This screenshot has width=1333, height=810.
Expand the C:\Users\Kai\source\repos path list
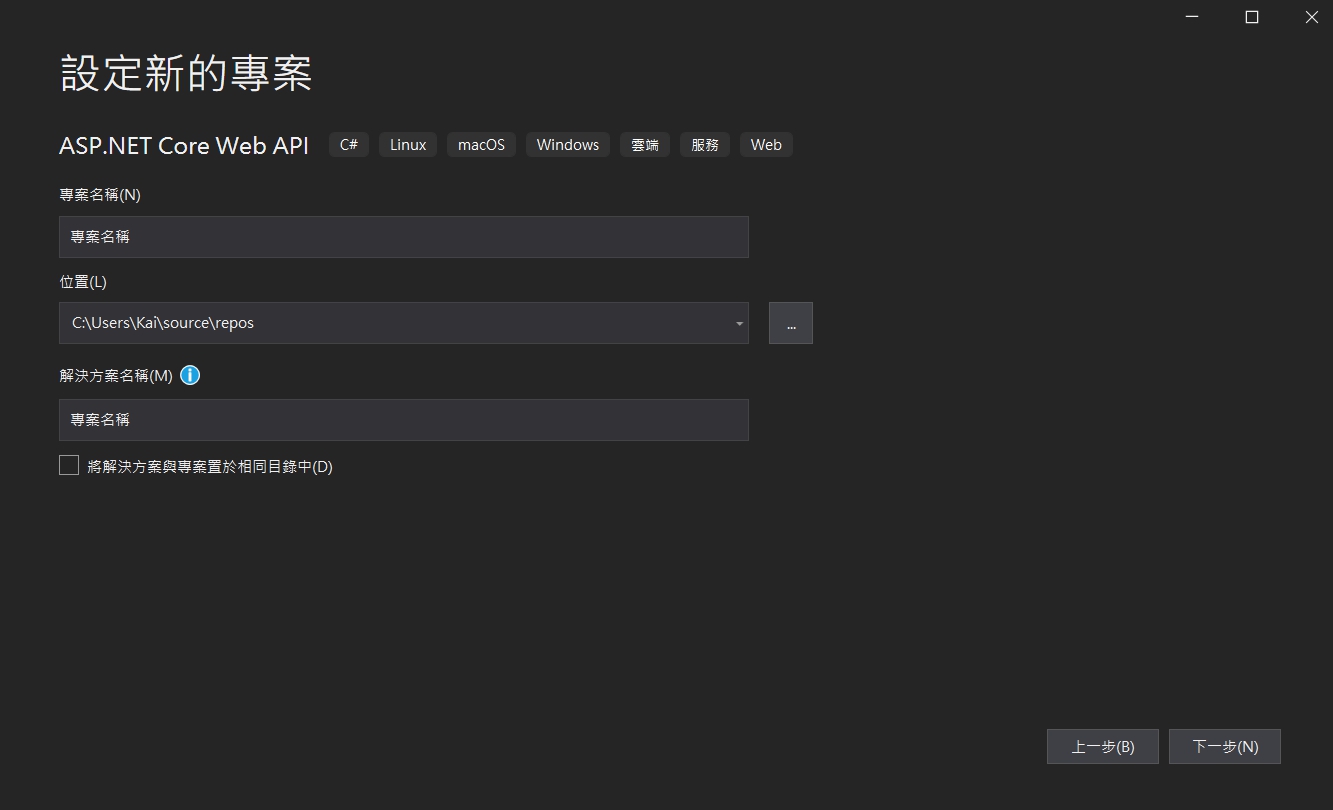coord(738,322)
